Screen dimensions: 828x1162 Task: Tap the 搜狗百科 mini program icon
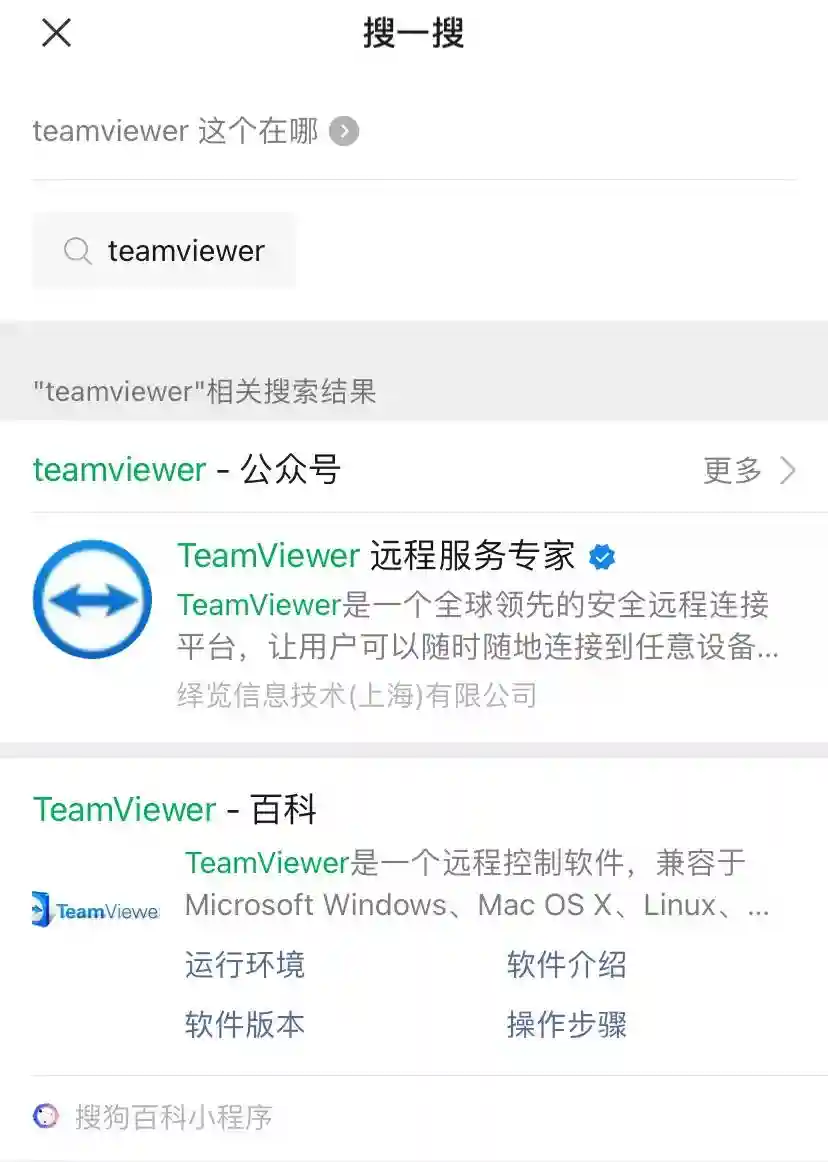pos(45,1115)
